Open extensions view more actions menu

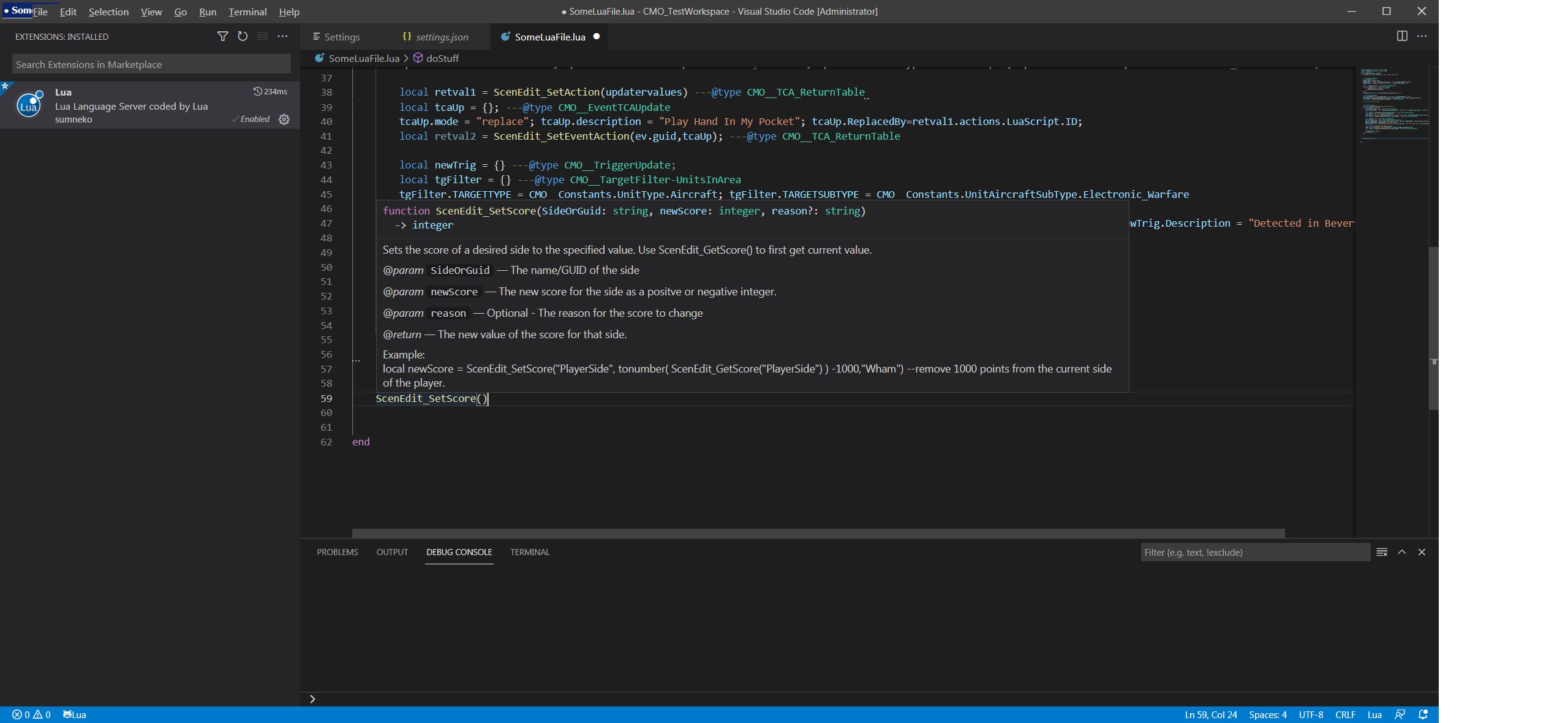point(282,37)
